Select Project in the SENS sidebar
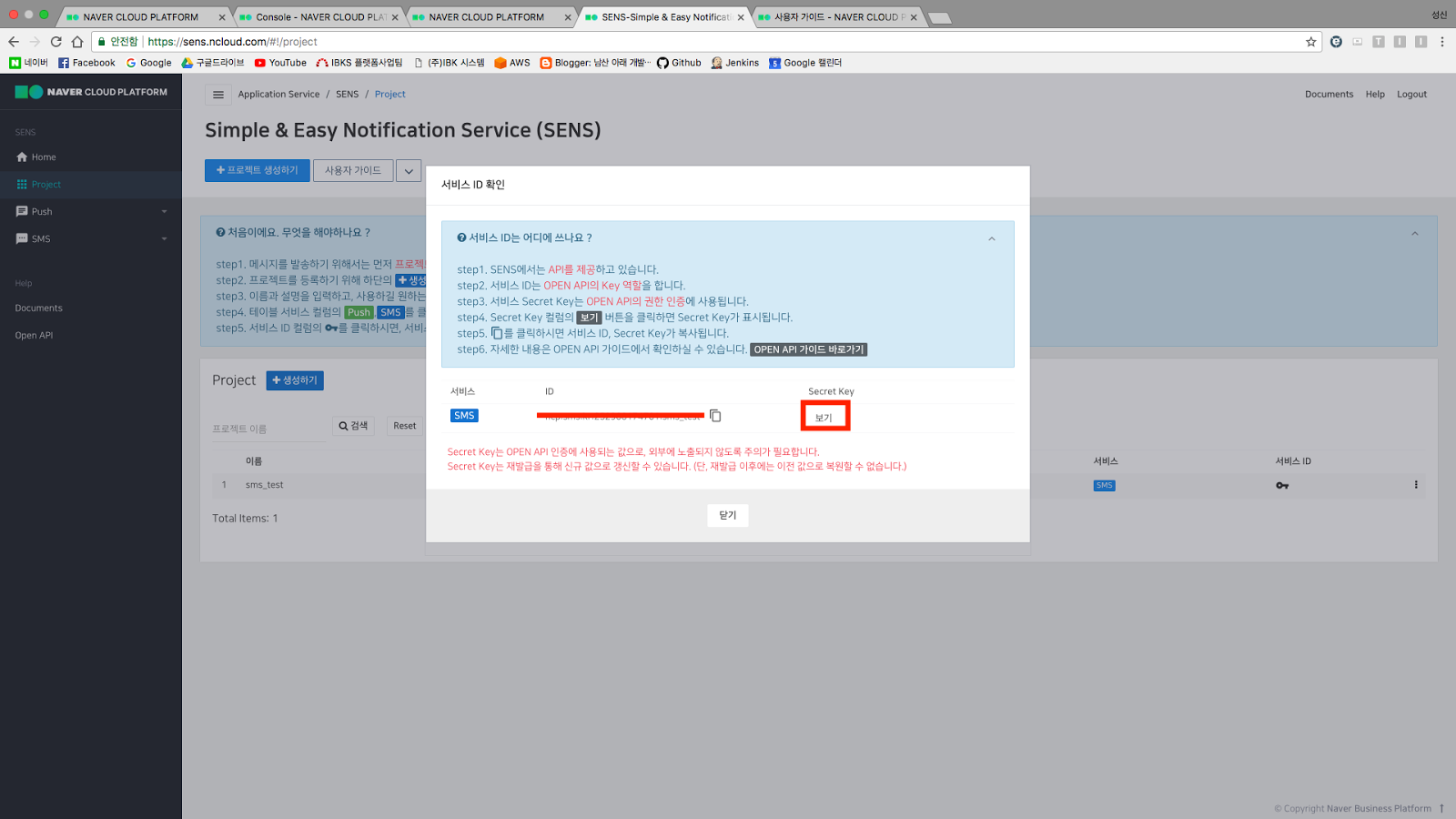This screenshot has width=1456, height=819. [91, 185]
